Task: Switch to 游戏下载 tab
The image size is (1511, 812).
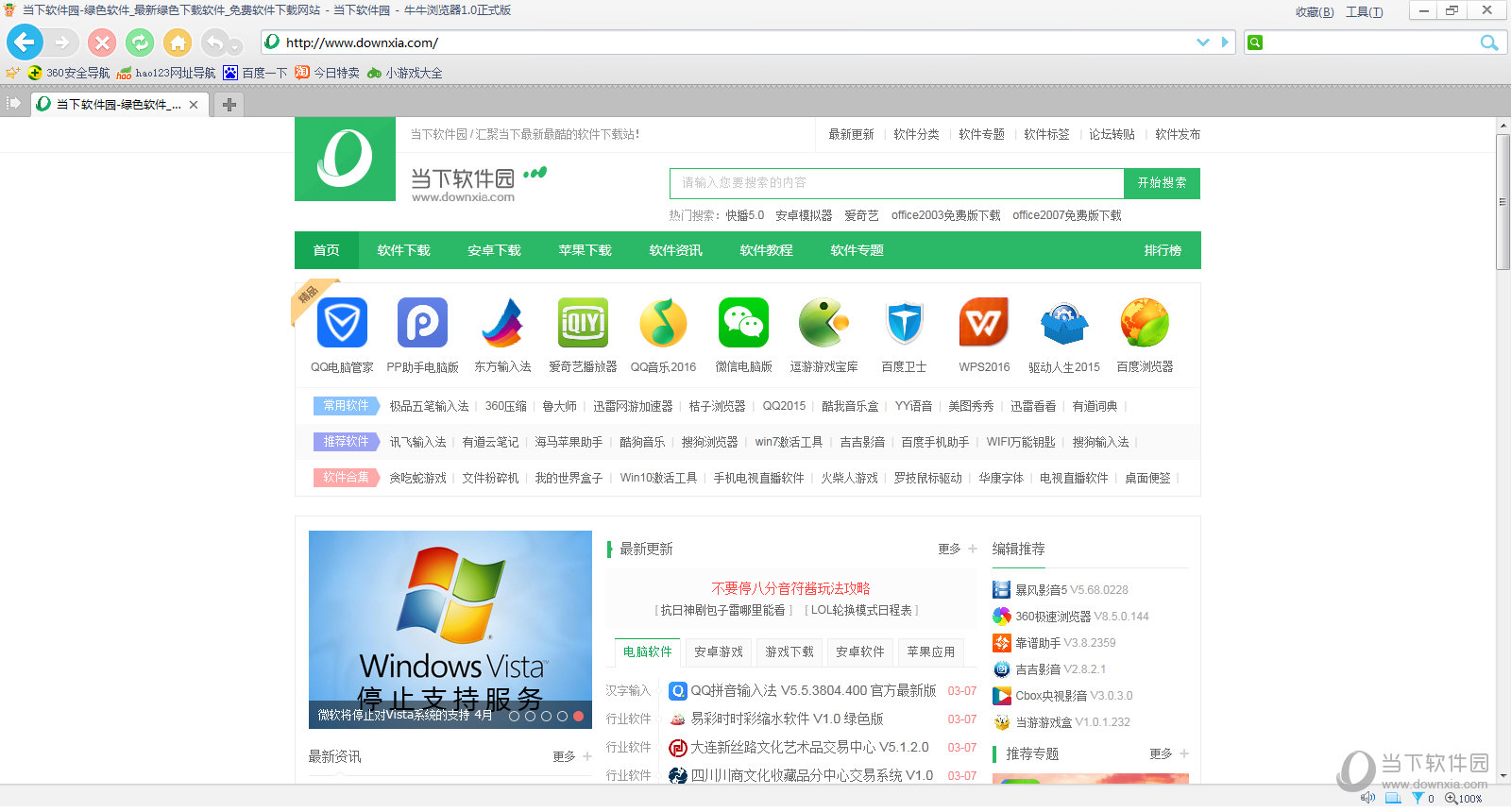Action: point(789,651)
